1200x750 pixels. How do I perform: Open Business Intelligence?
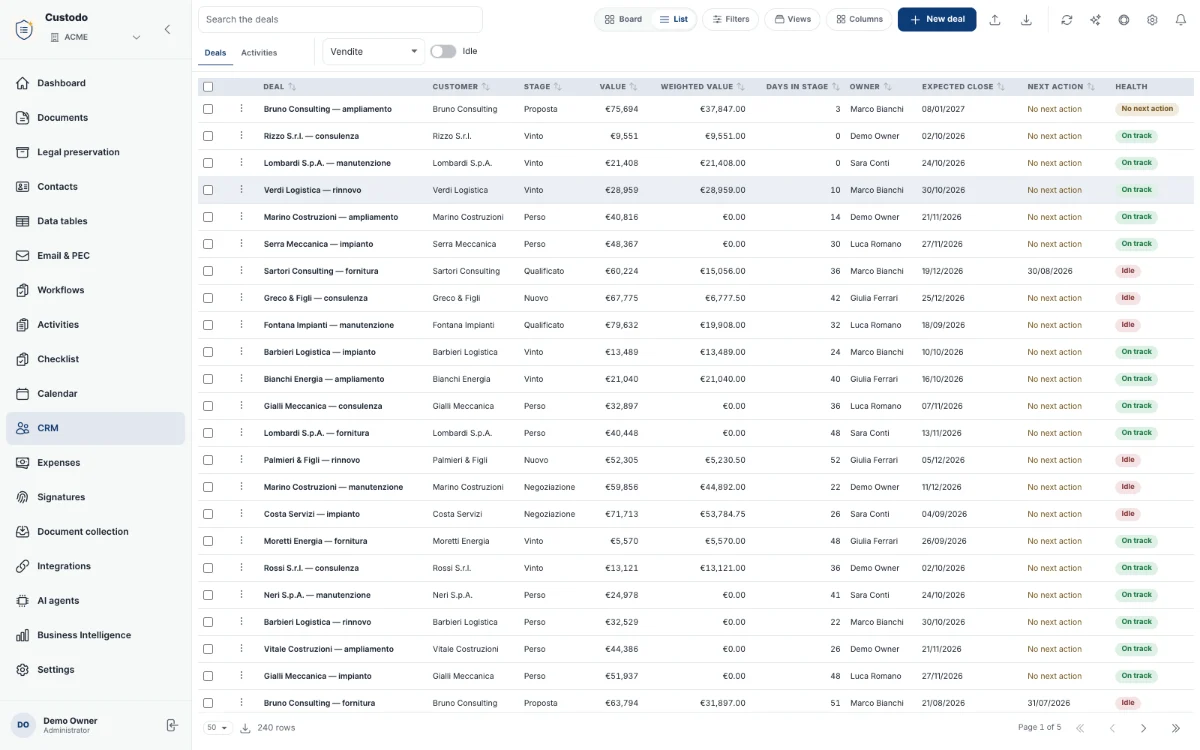95,635
